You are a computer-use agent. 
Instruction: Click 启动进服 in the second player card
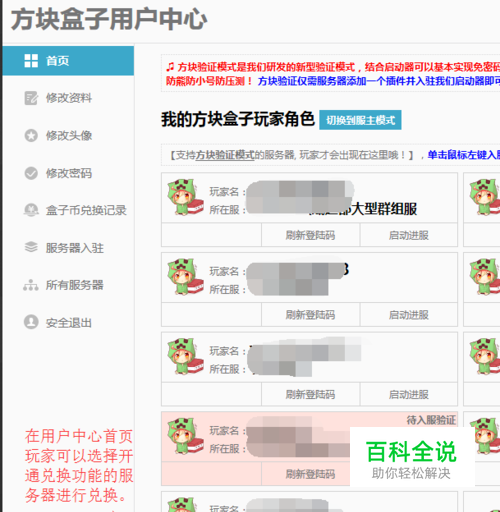pos(409,315)
